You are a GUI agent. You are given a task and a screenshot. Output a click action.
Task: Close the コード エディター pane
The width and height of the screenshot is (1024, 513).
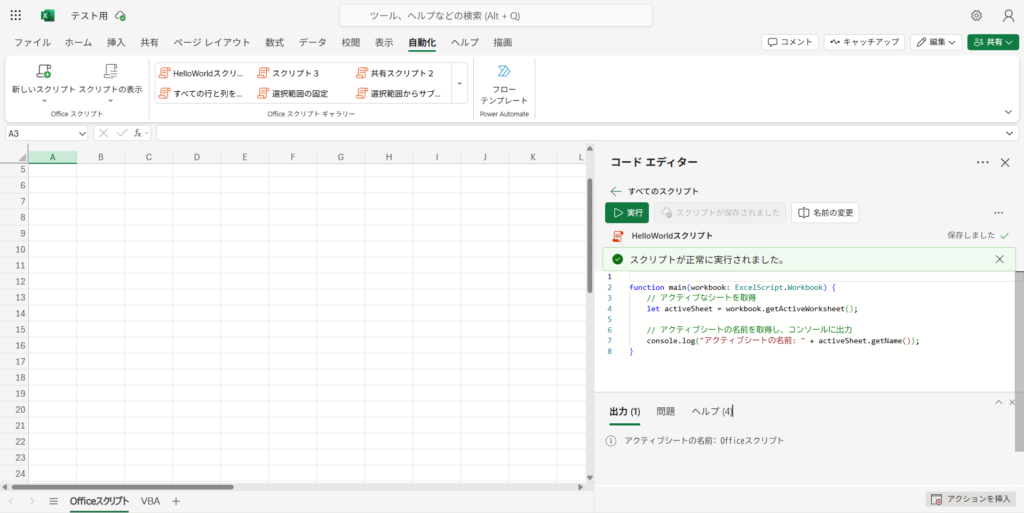click(1005, 163)
